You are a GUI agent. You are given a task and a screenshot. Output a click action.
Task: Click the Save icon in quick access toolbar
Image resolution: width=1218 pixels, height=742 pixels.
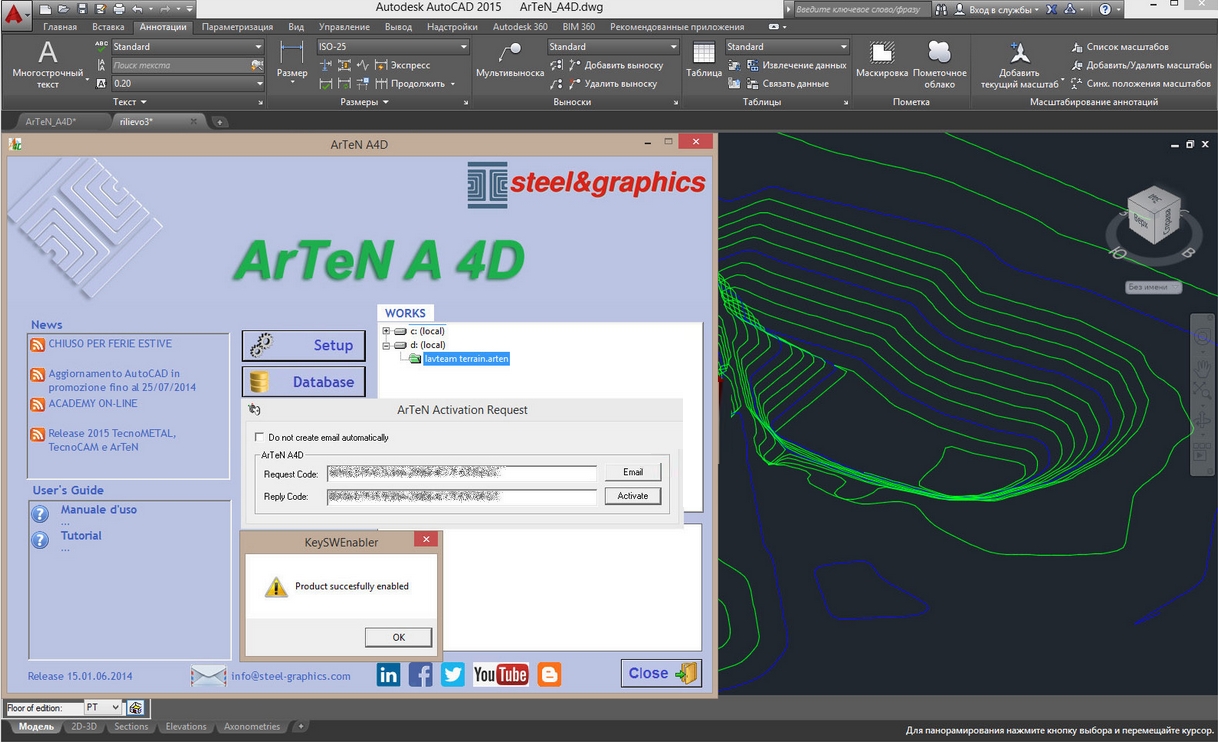point(83,9)
